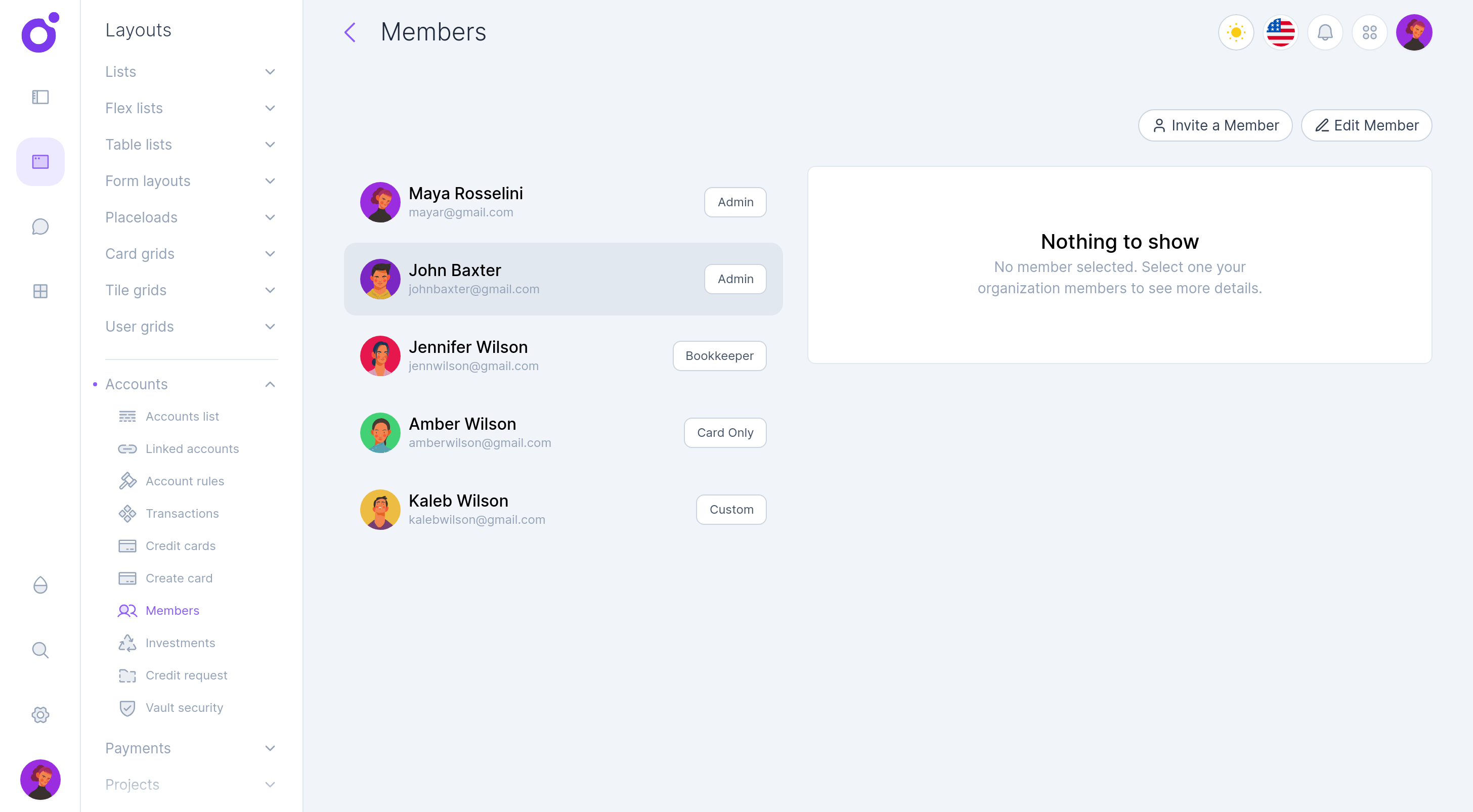Open search from the left rail
Viewport: 1473px width, 812px height.
click(x=40, y=650)
